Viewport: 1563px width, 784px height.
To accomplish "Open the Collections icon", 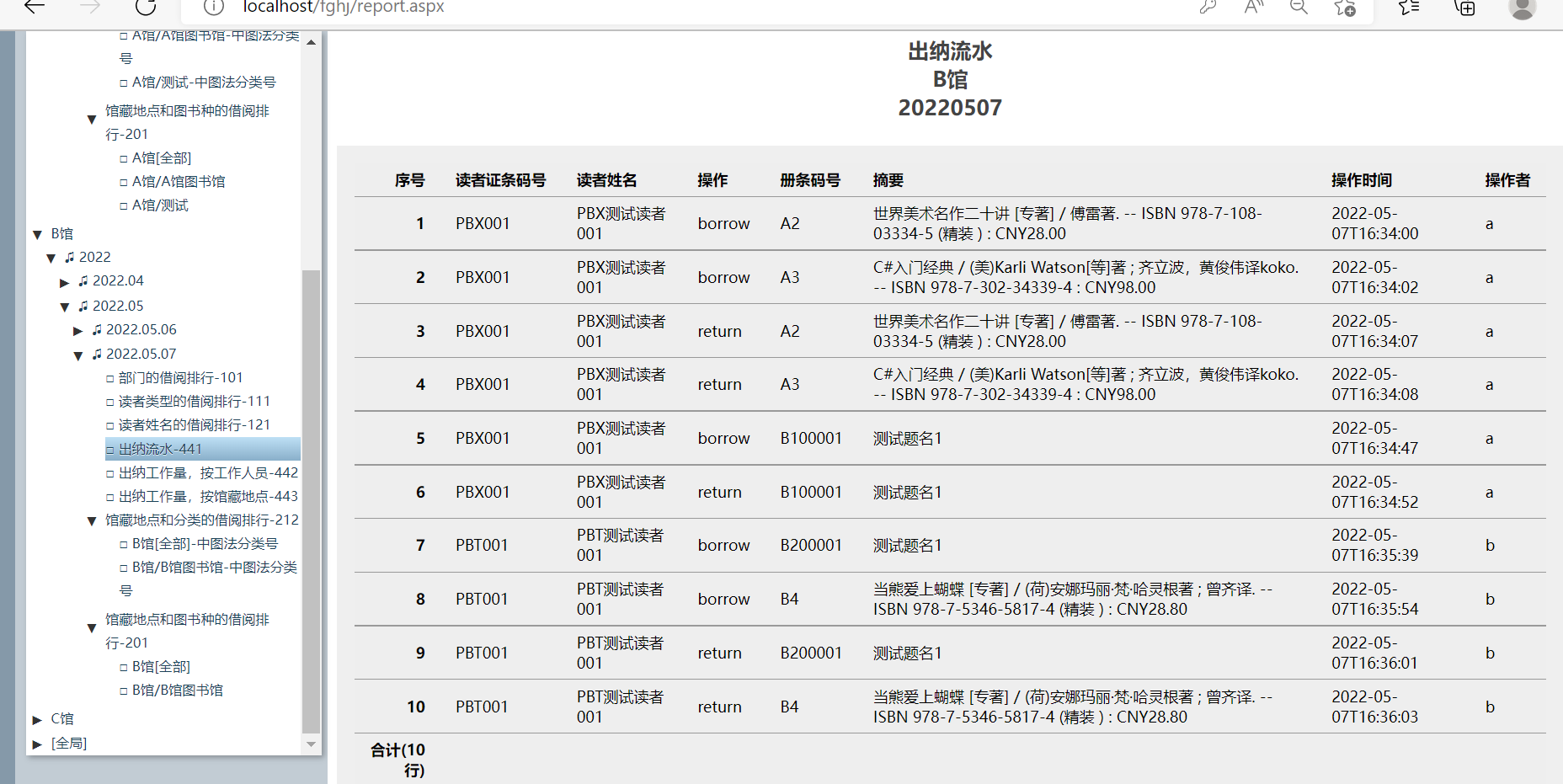I will 1465,7.
